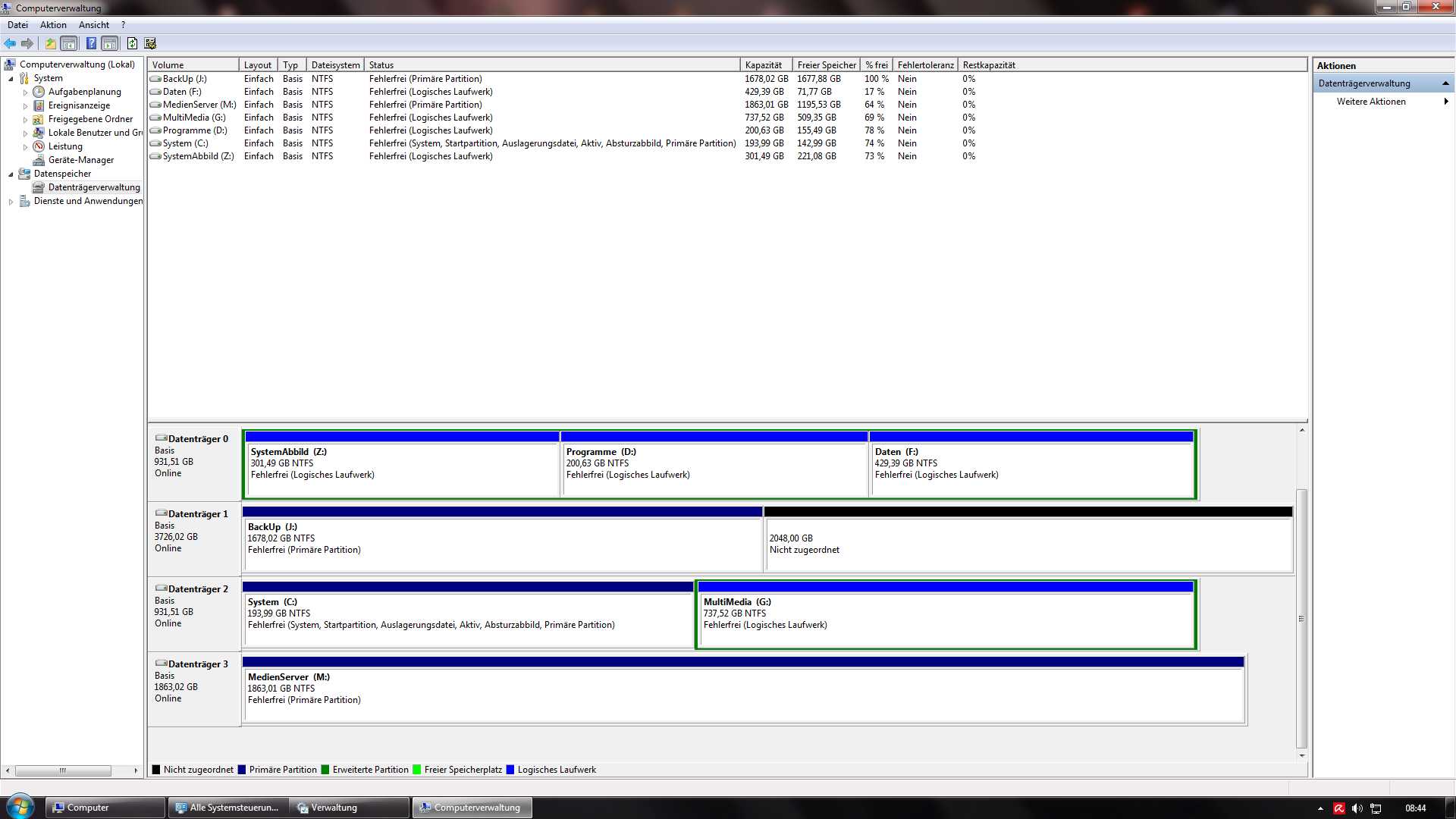The height and width of the screenshot is (819, 1456).
Task: Toggle the console tree pane icon
Action: pyautogui.click(x=69, y=43)
